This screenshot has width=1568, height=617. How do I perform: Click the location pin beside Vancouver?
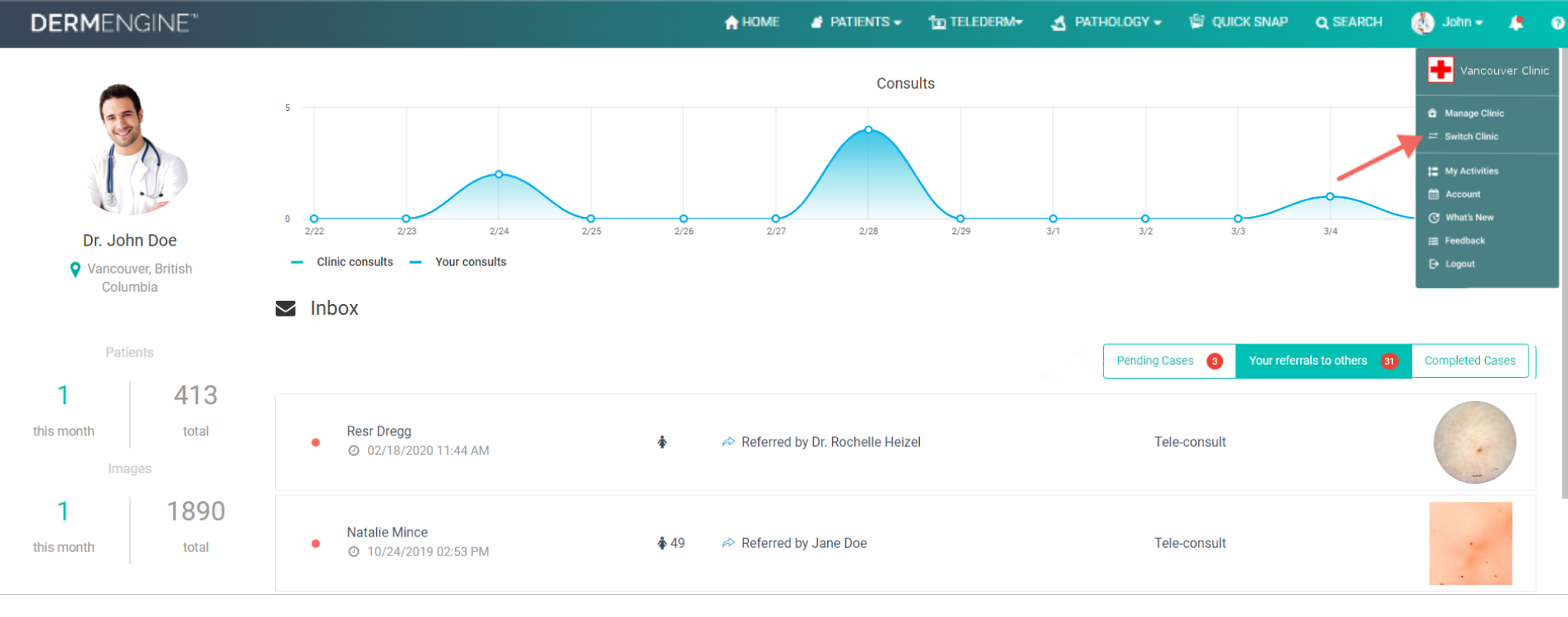tap(76, 269)
